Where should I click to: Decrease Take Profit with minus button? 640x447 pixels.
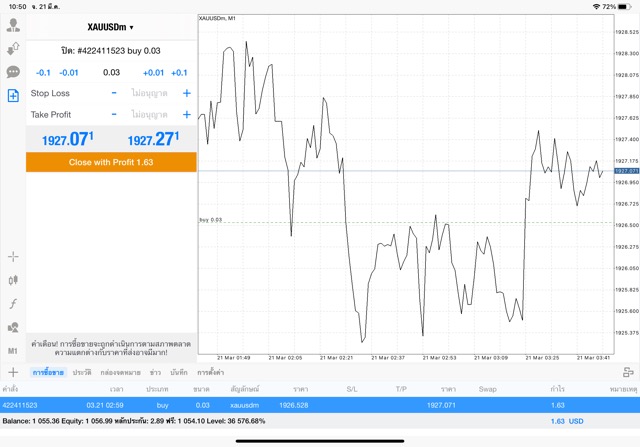click(114, 114)
